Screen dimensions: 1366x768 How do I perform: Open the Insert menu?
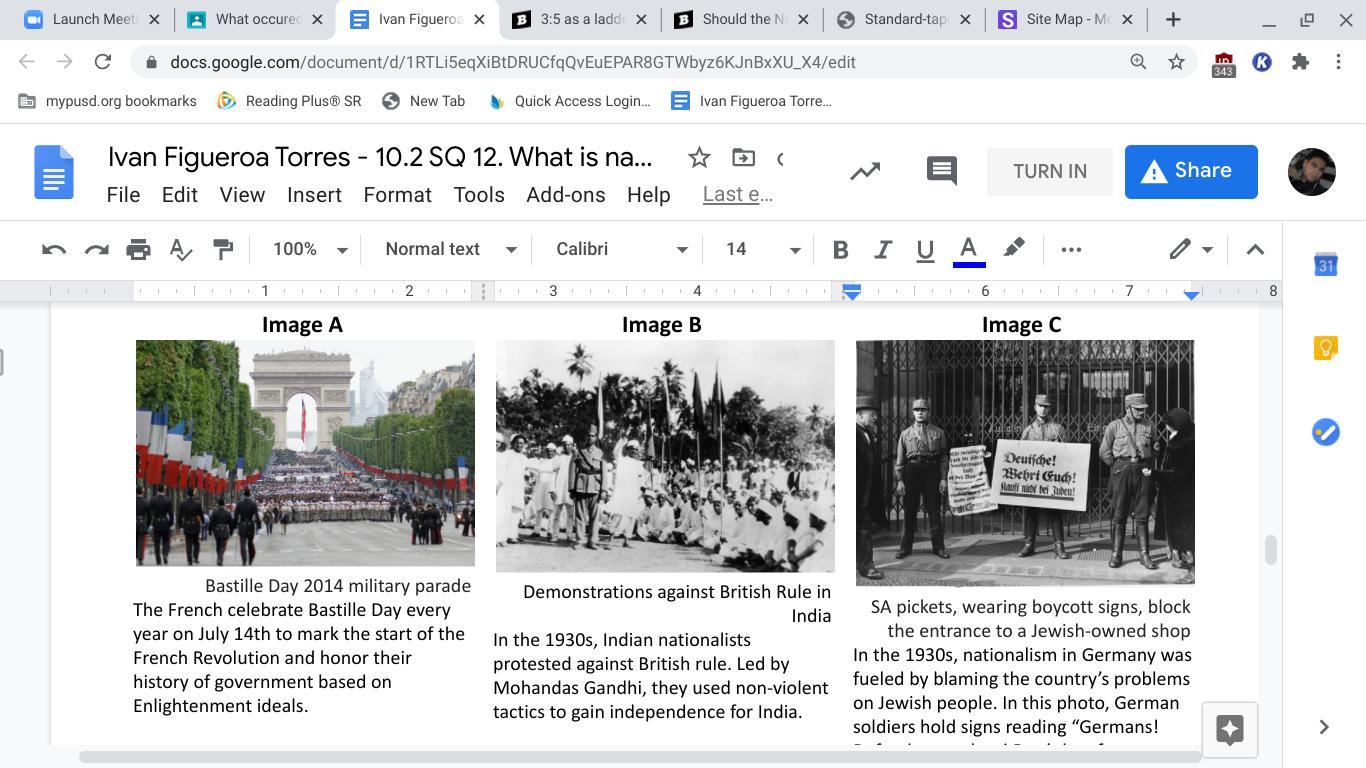pos(314,195)
